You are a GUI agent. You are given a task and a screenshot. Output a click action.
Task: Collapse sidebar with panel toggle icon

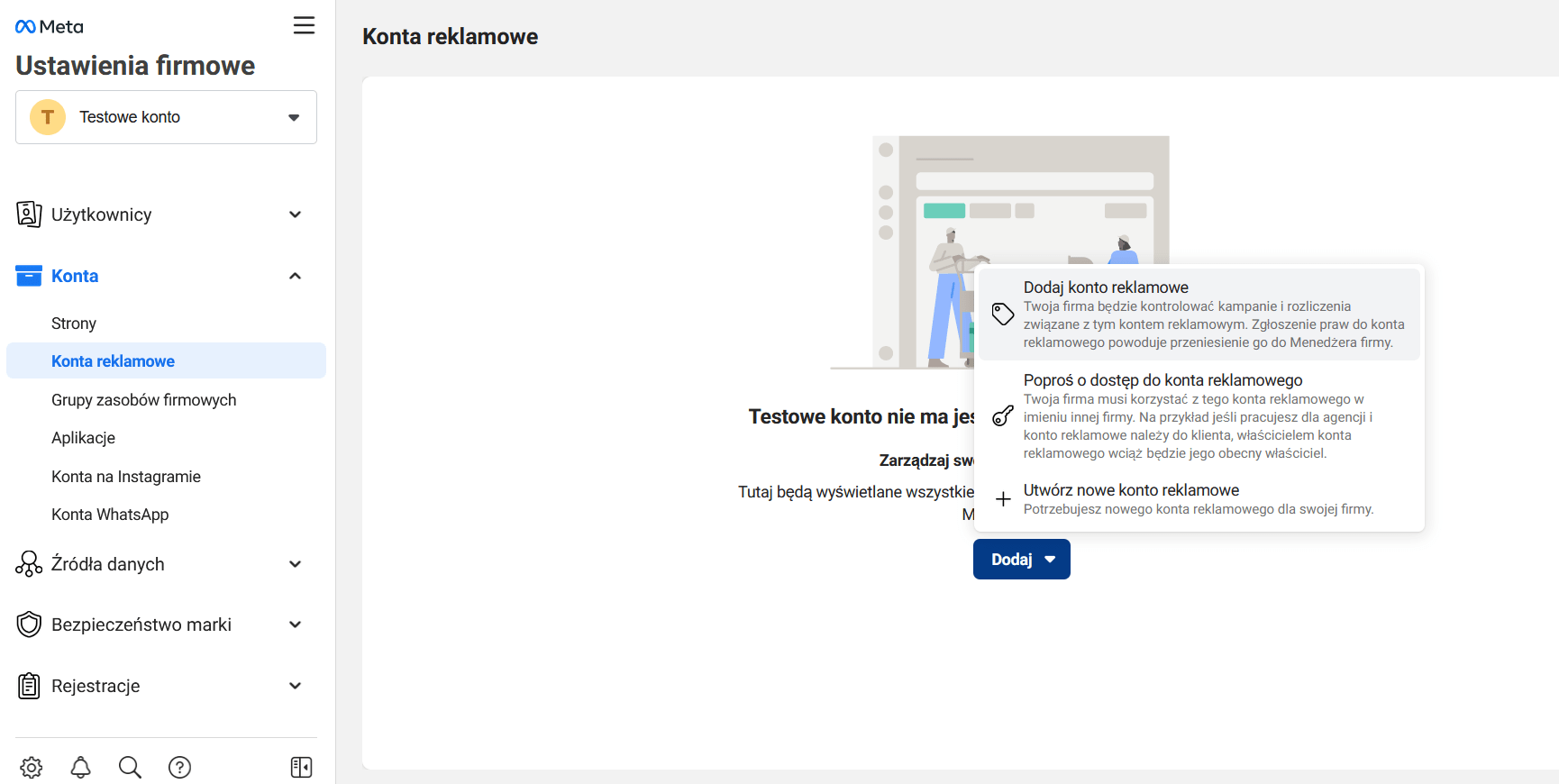(x=301, y=767)
